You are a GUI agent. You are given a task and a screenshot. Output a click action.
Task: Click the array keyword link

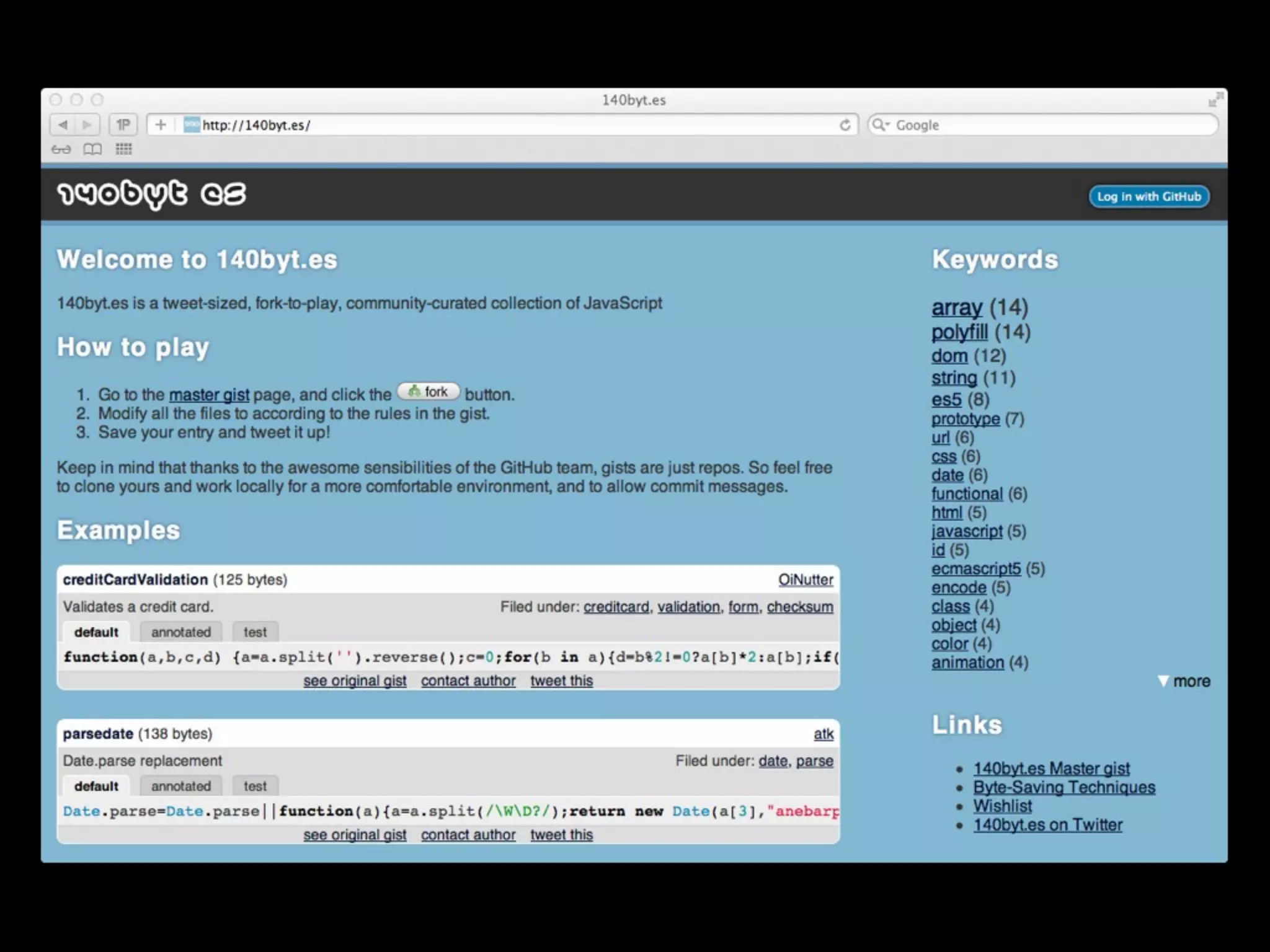(957, 307)
